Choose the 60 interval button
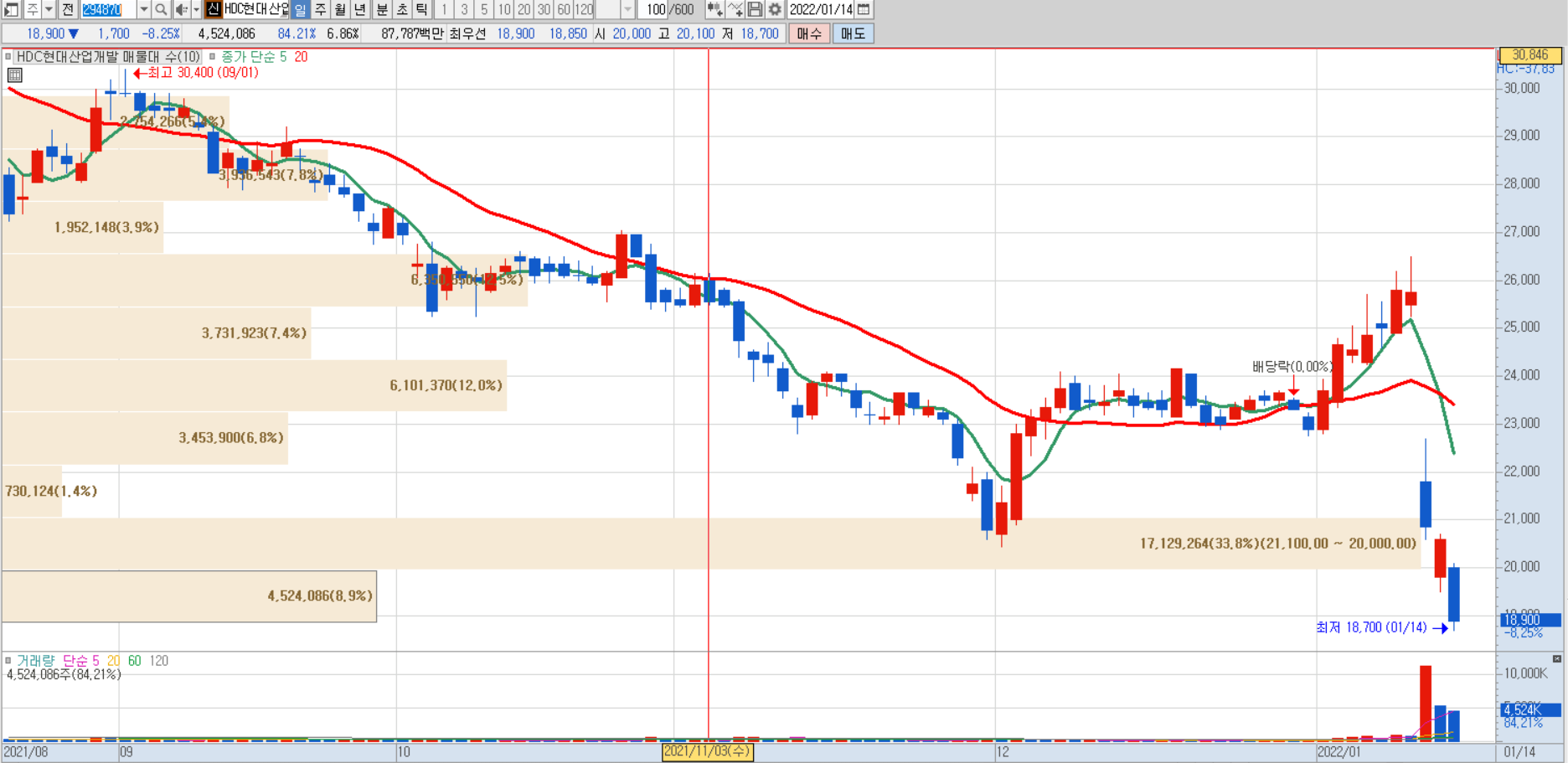This screenshot has height=763, width=1568. pyautogui.click(x=565, y=9)
